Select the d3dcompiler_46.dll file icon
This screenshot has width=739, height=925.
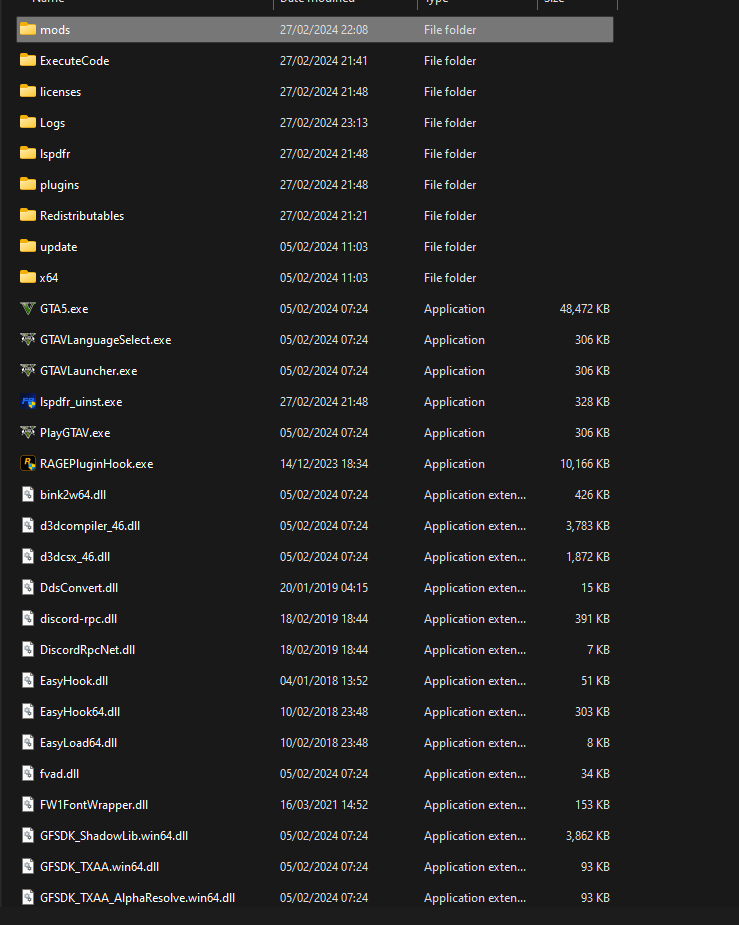28,526
